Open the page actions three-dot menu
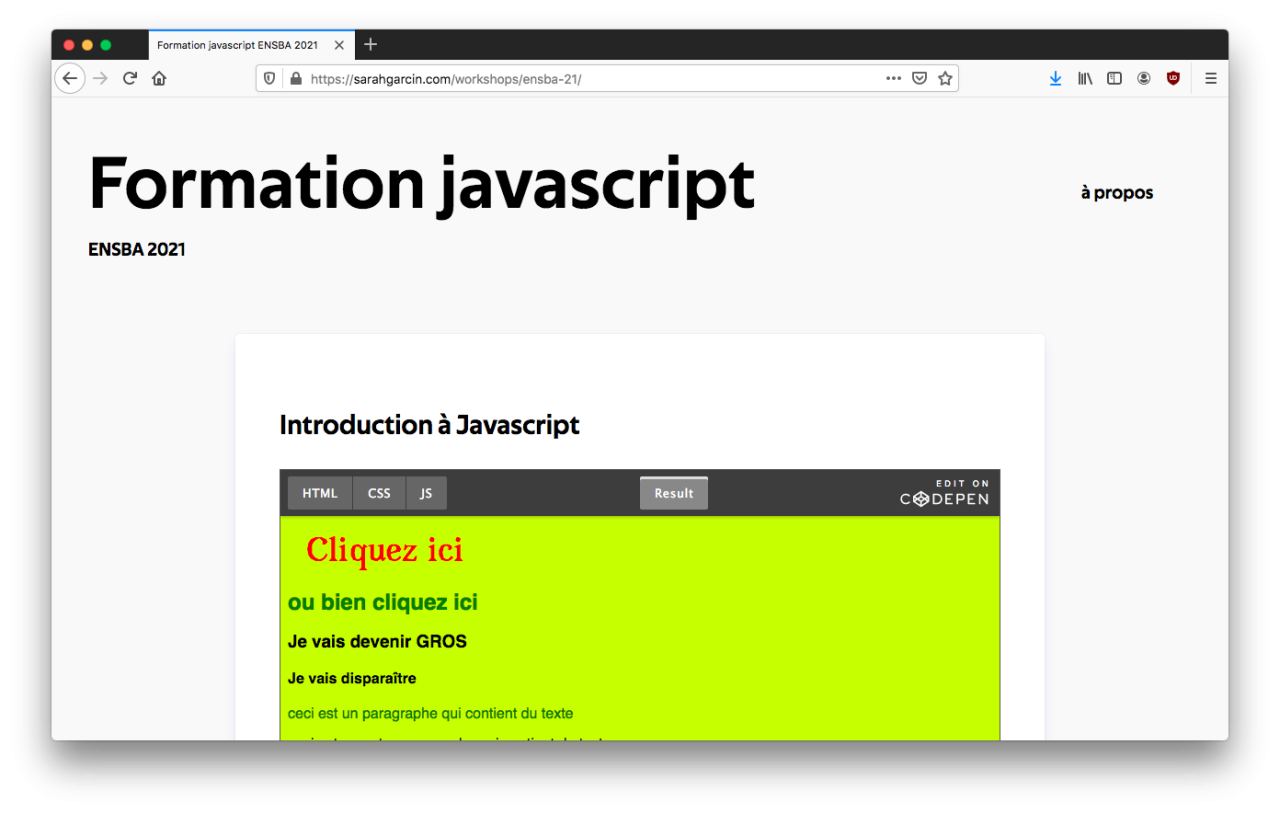The width and height of the screenshot is (1280, 814). (x=893, y=79)
